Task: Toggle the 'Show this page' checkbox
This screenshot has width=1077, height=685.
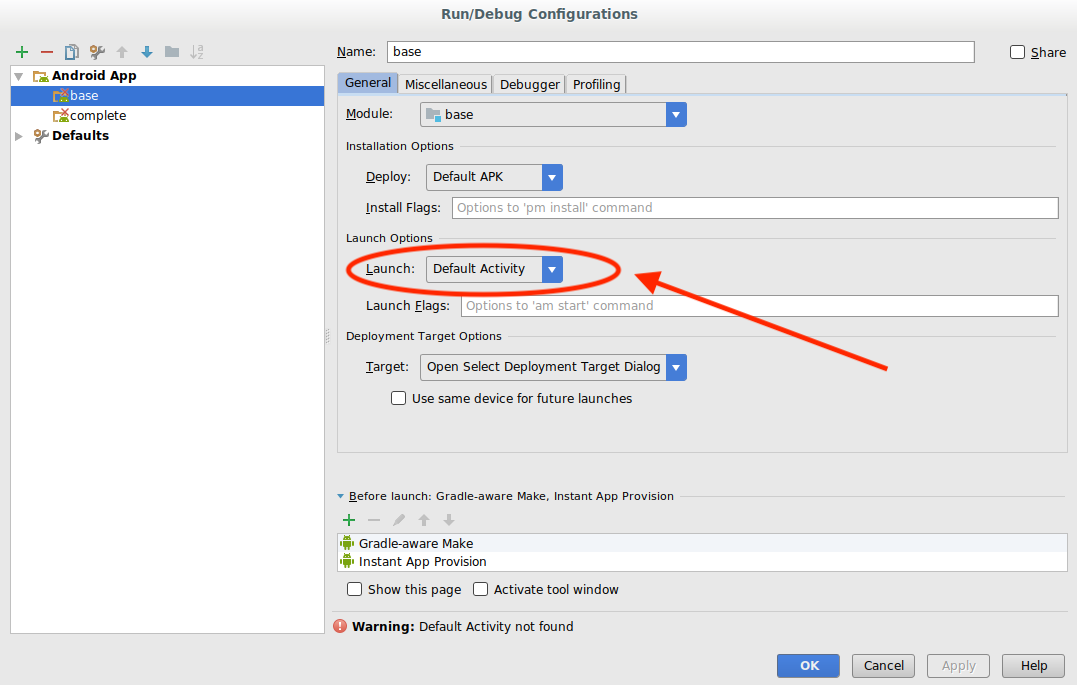Action: point(355,589)
